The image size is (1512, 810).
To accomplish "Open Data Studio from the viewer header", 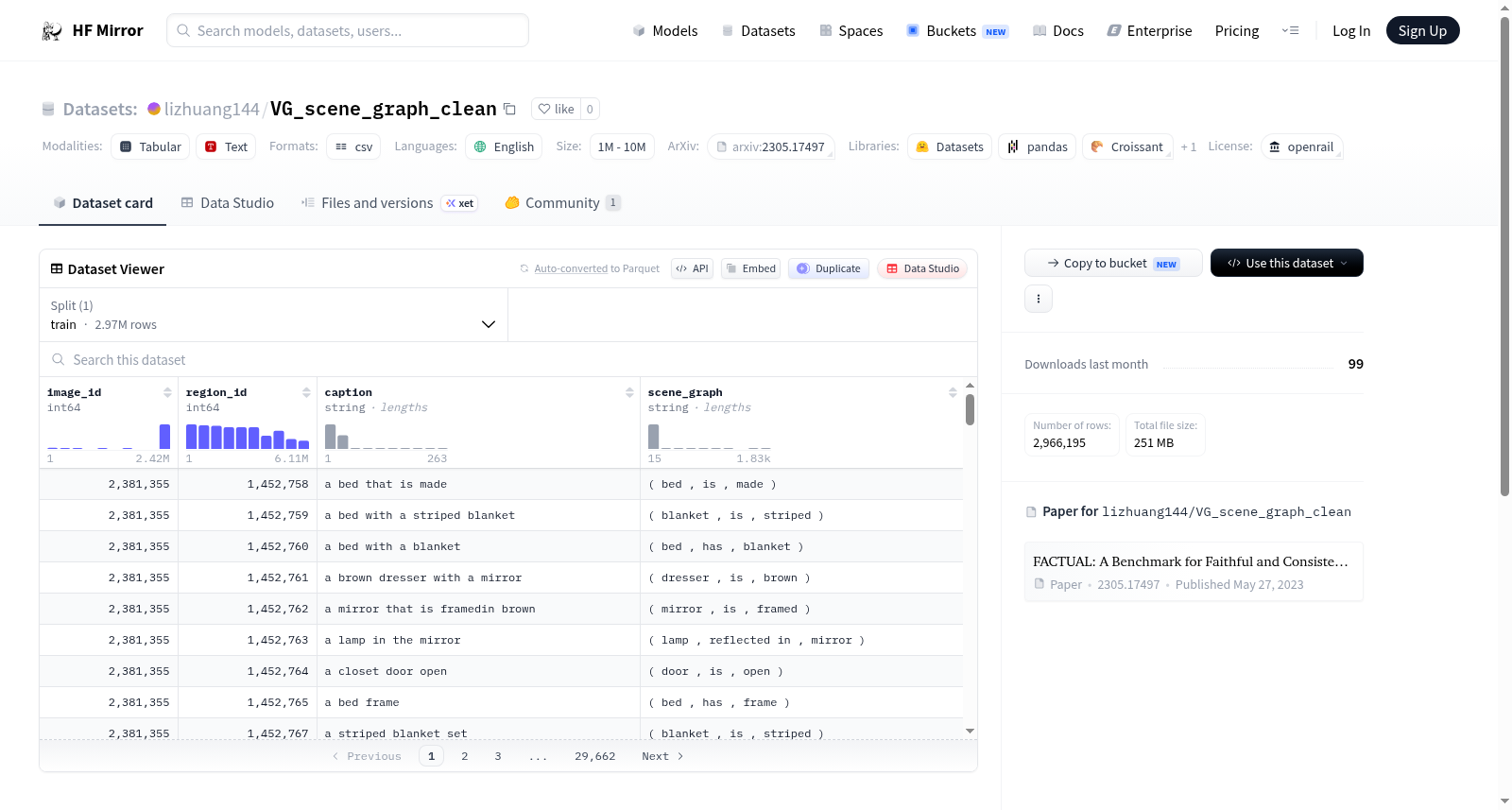I will point(922,268).
